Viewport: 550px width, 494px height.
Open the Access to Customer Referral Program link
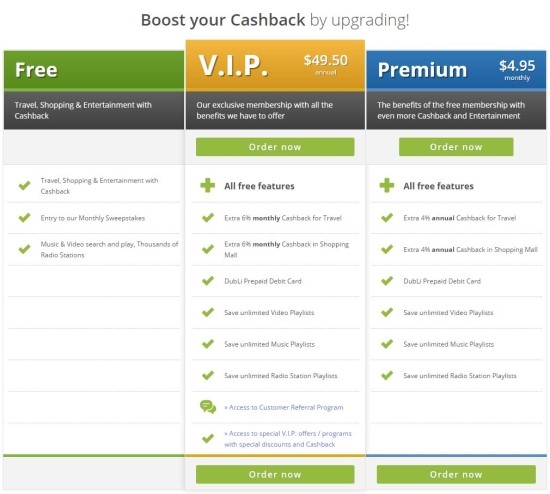pos(284,407)
